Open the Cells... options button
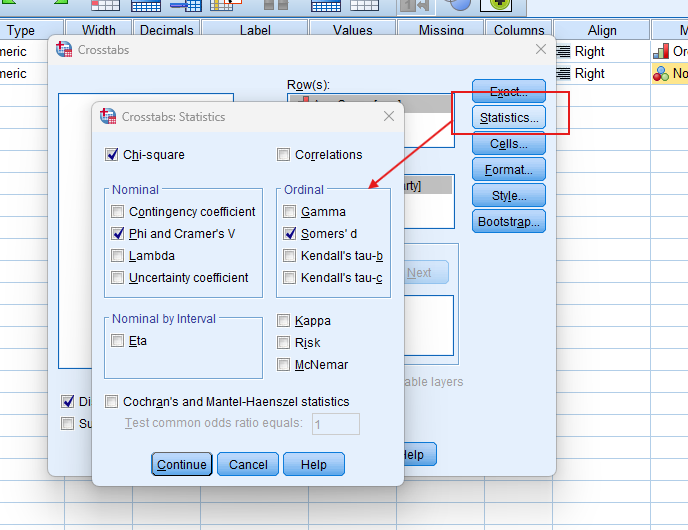 (x=509, y=144)
